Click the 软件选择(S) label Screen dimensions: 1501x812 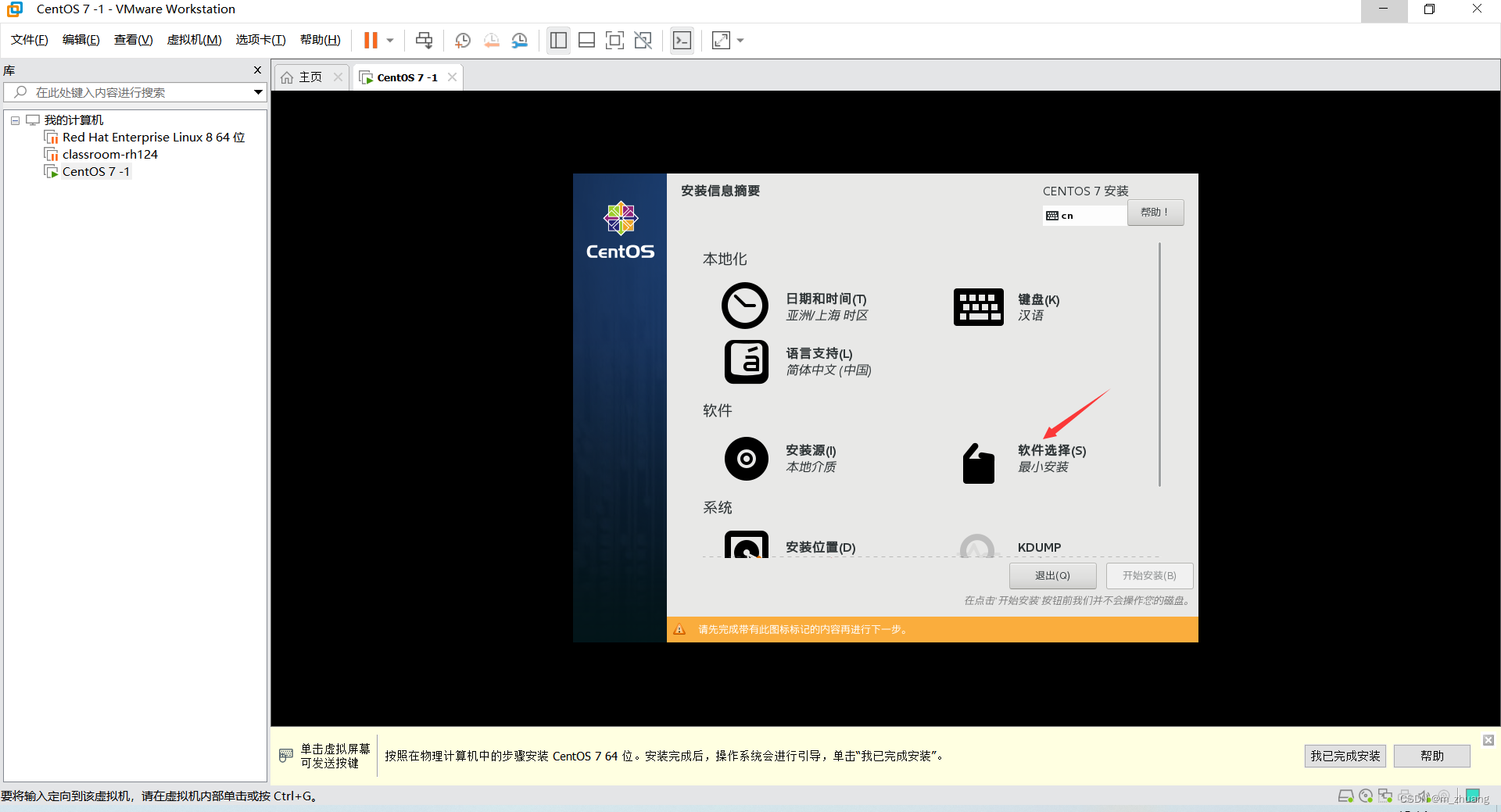click(x=1051, y=451)
